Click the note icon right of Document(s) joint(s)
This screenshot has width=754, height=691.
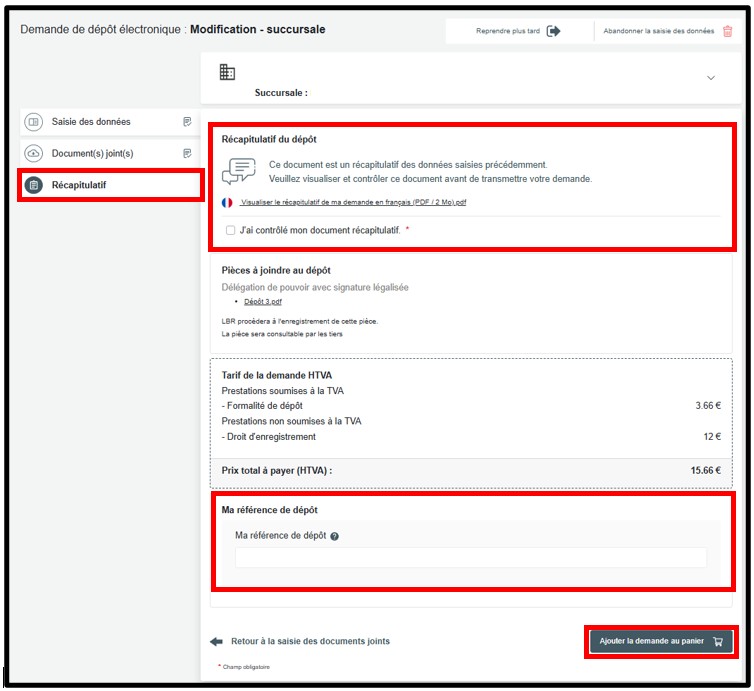point(187,154)
